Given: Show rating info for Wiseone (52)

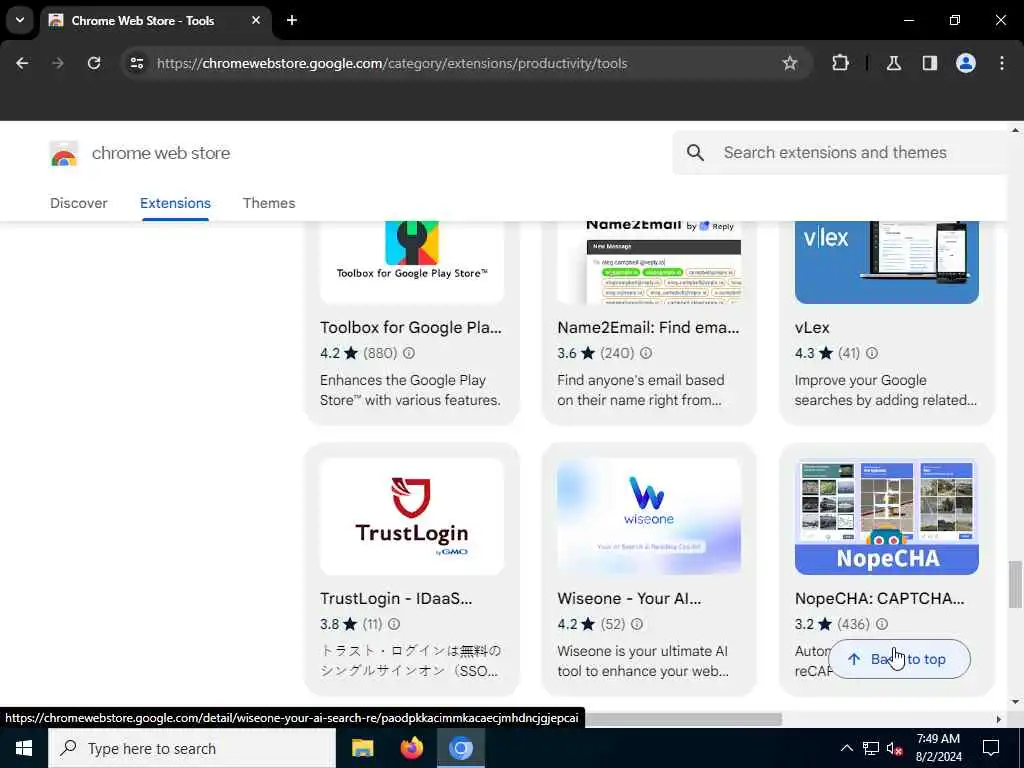Looking at the screenshot, I should pyautogui.click(x=637, y=624).
